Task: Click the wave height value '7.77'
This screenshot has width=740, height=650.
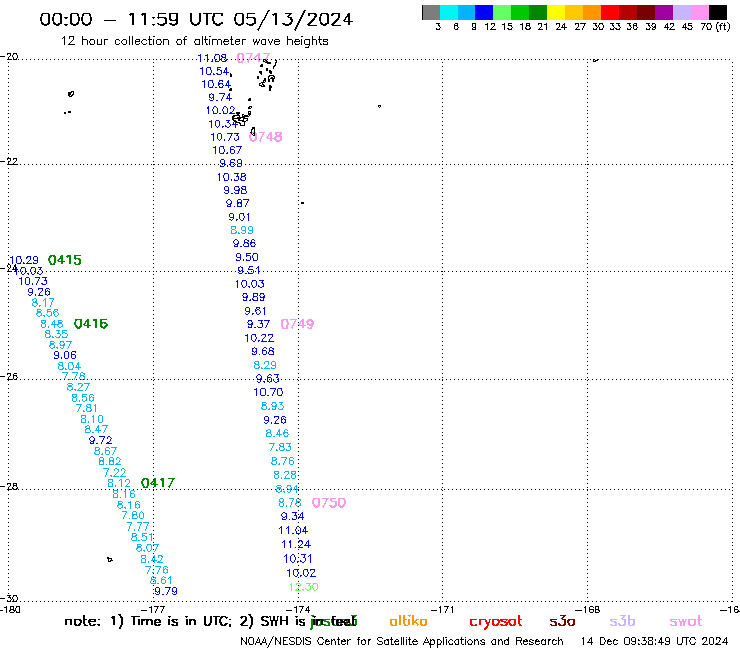Action: click(x=138, y=526)
